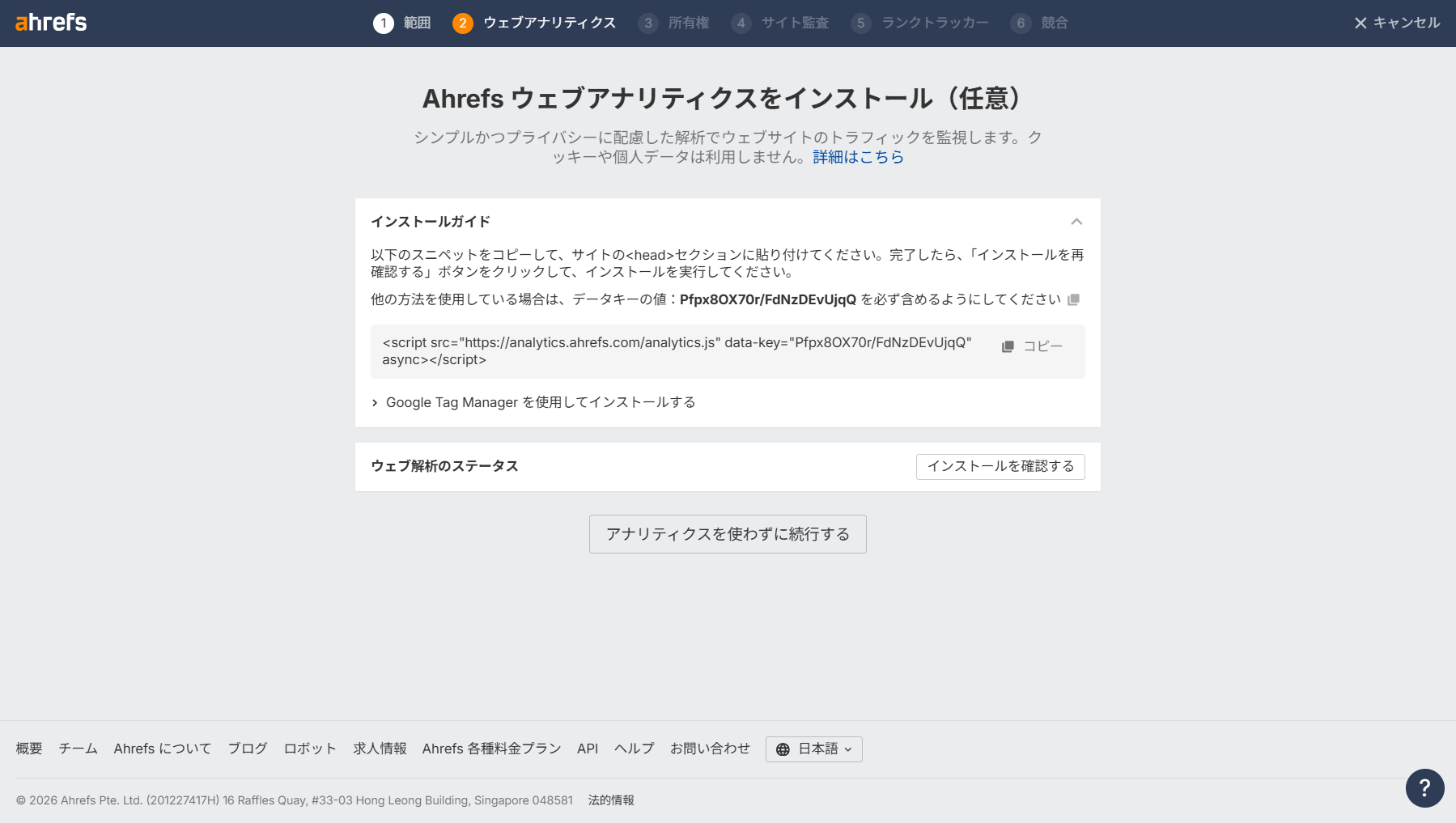Select the analytics script snippet text
1456x823 pixels.
[x=675, y=352]
